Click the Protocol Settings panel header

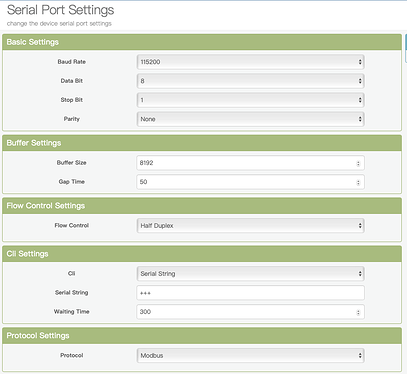click(202, 336)
